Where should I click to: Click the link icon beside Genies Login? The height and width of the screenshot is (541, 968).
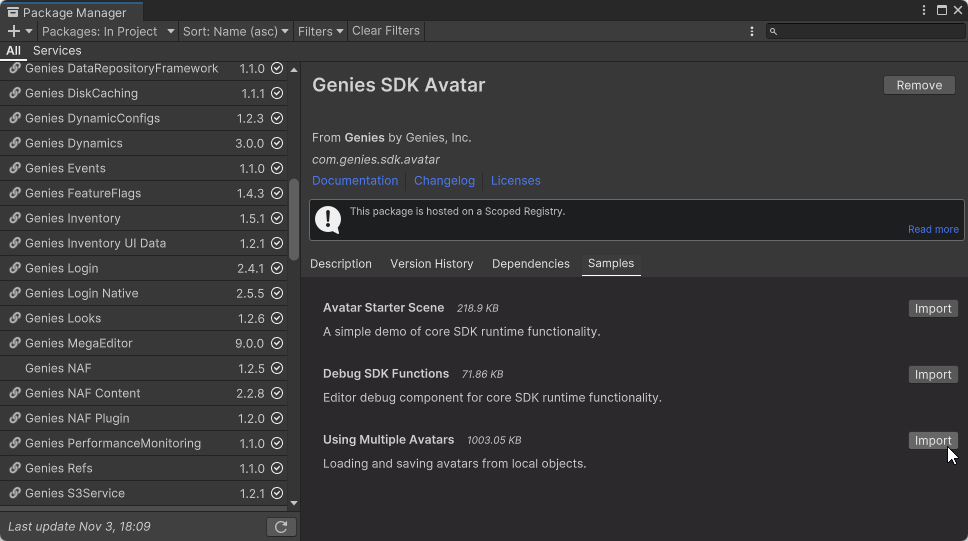point(15,268)
